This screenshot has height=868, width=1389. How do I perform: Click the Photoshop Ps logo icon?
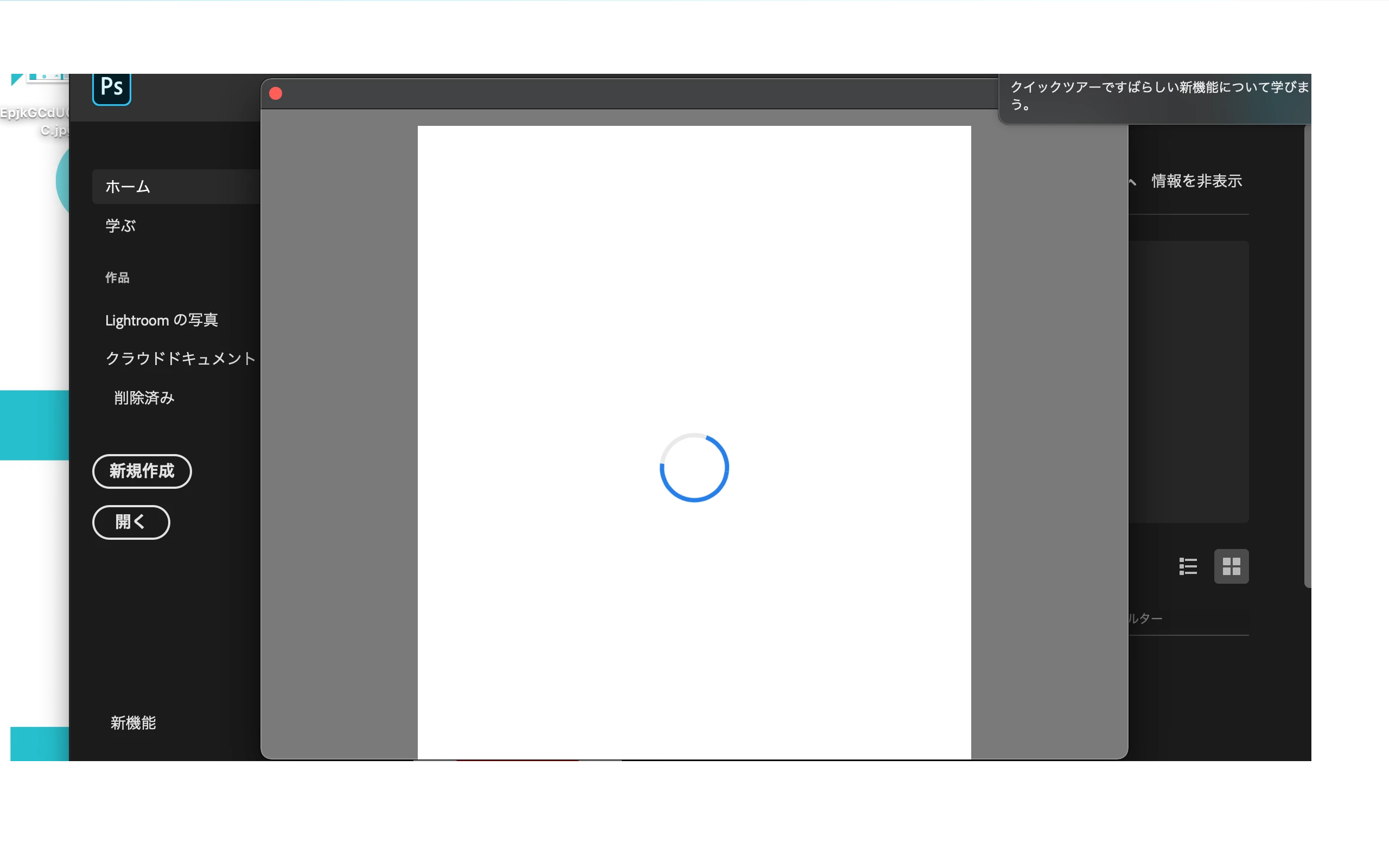point(112,88)
